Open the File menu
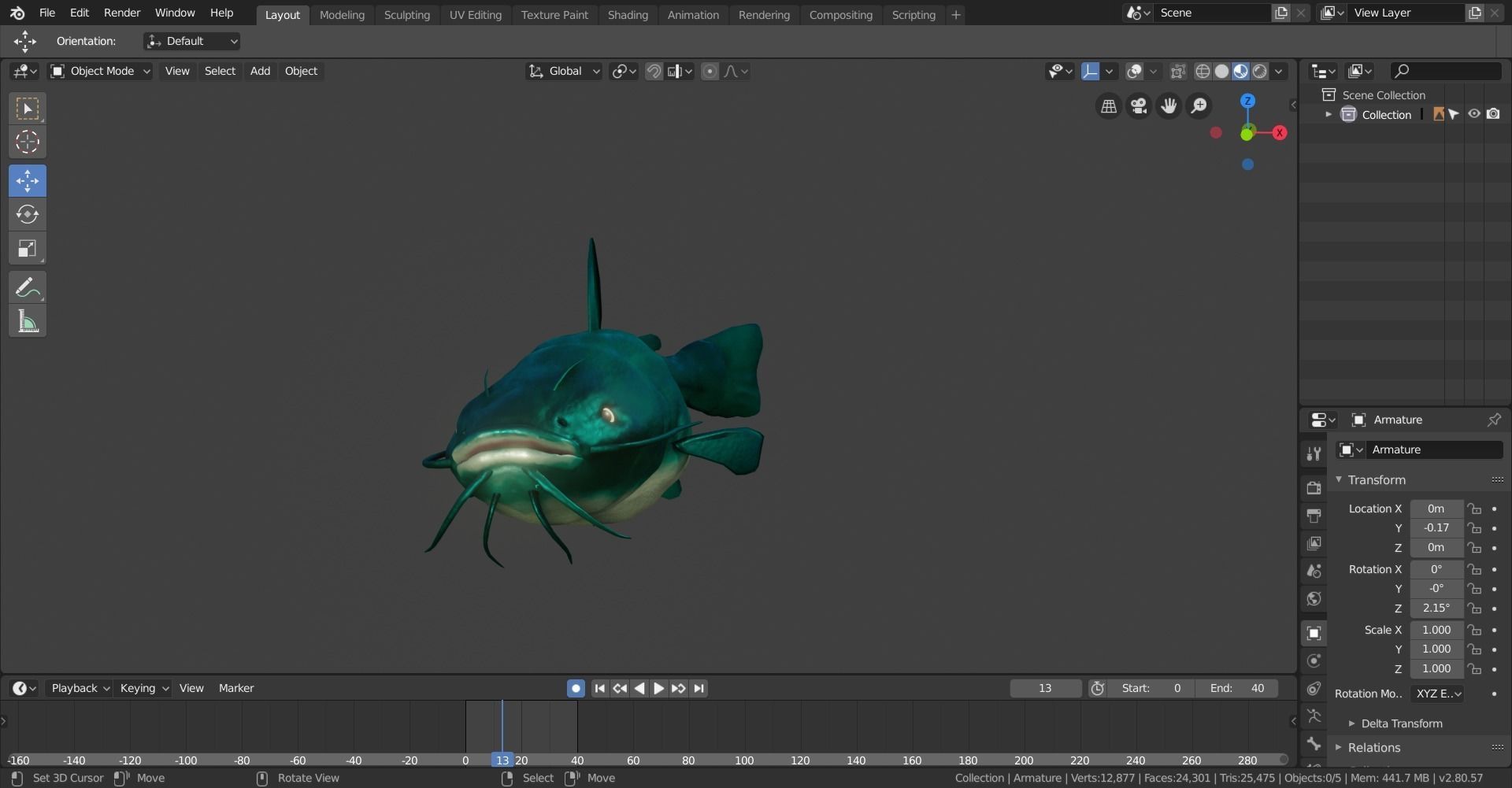1512x788 pixels. tap(46, 13)
